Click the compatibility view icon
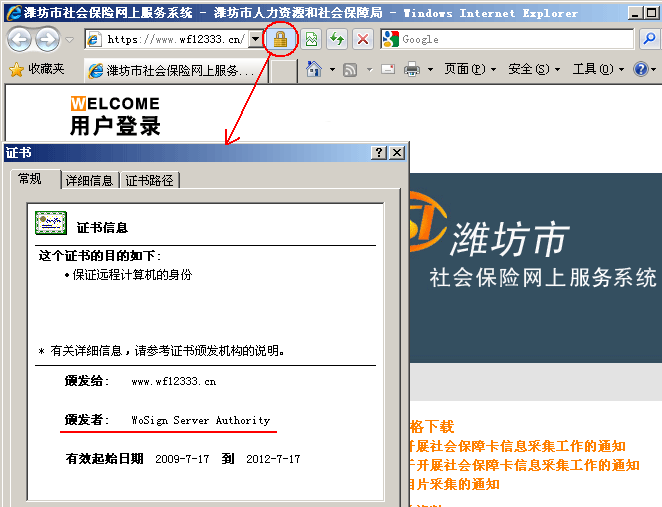 click(312, 39)
